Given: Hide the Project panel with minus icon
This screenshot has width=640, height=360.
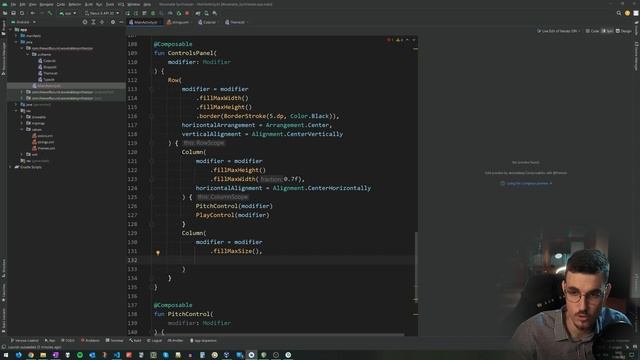Looking at the screenshot, I should pos(122,22).
